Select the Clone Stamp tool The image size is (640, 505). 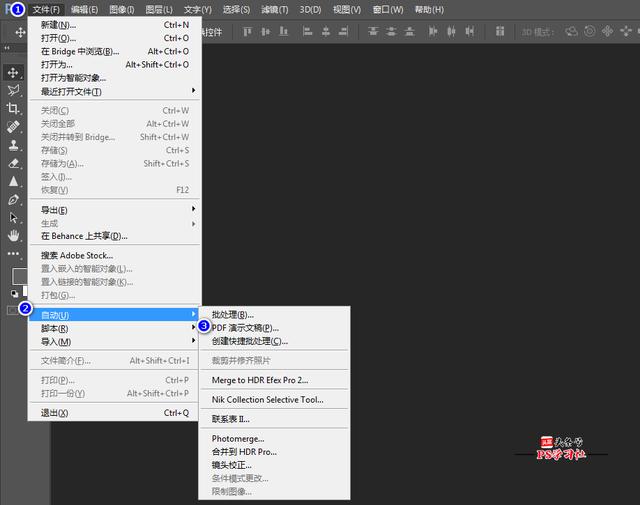click(x=13, y=145)
